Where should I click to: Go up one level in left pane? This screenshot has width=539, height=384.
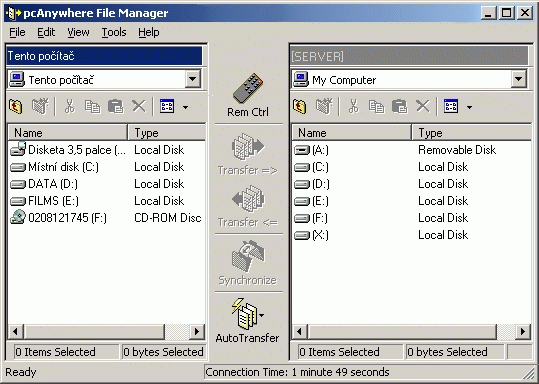16,106
